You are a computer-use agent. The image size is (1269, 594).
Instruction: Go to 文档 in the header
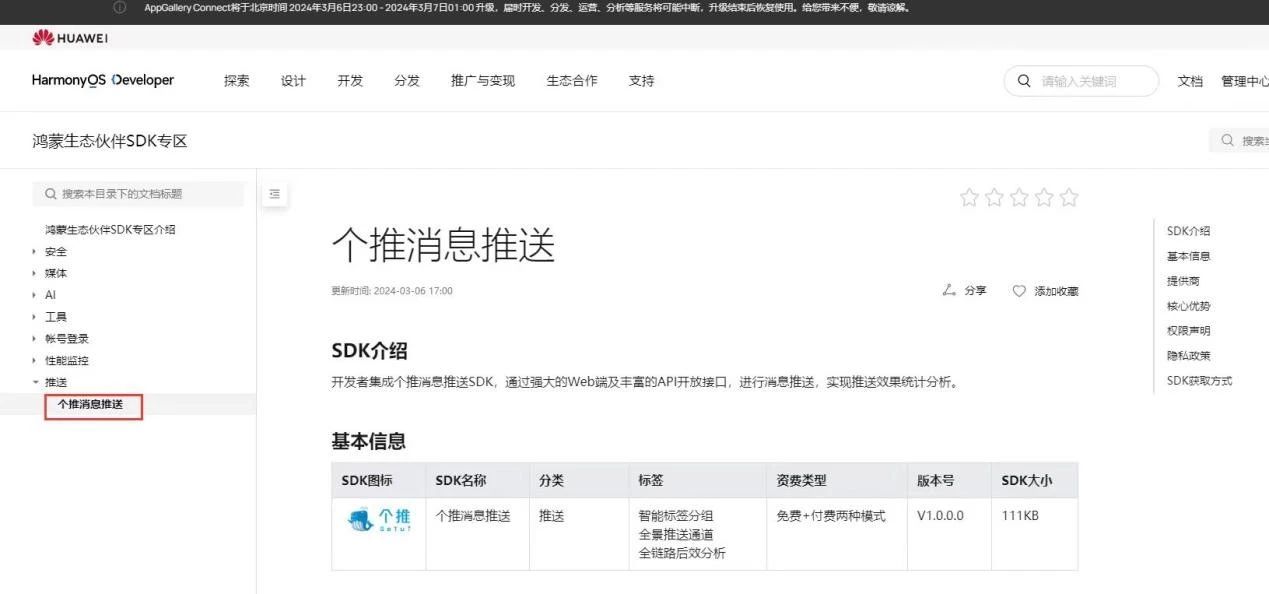1190,81
